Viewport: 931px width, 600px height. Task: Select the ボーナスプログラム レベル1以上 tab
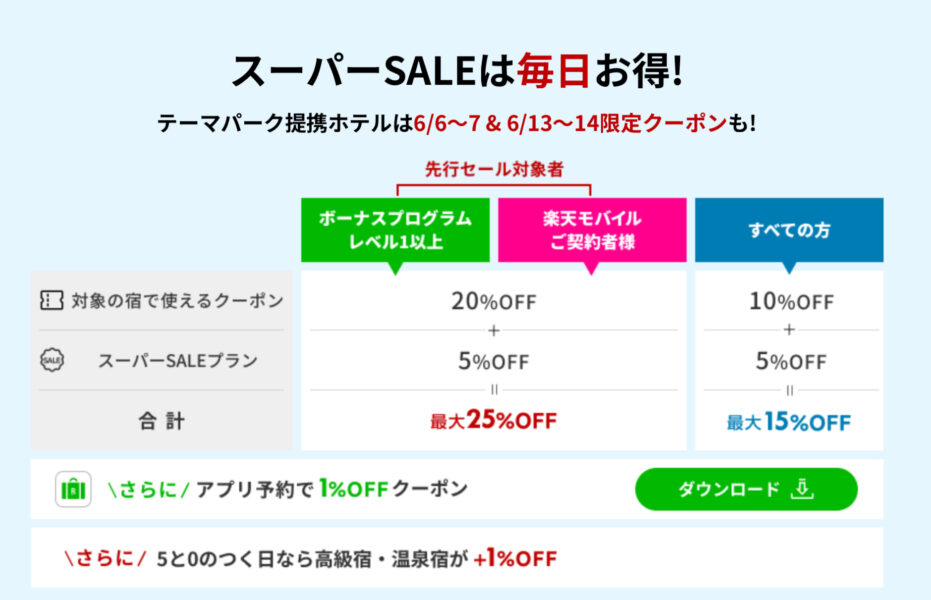[395, 231]
